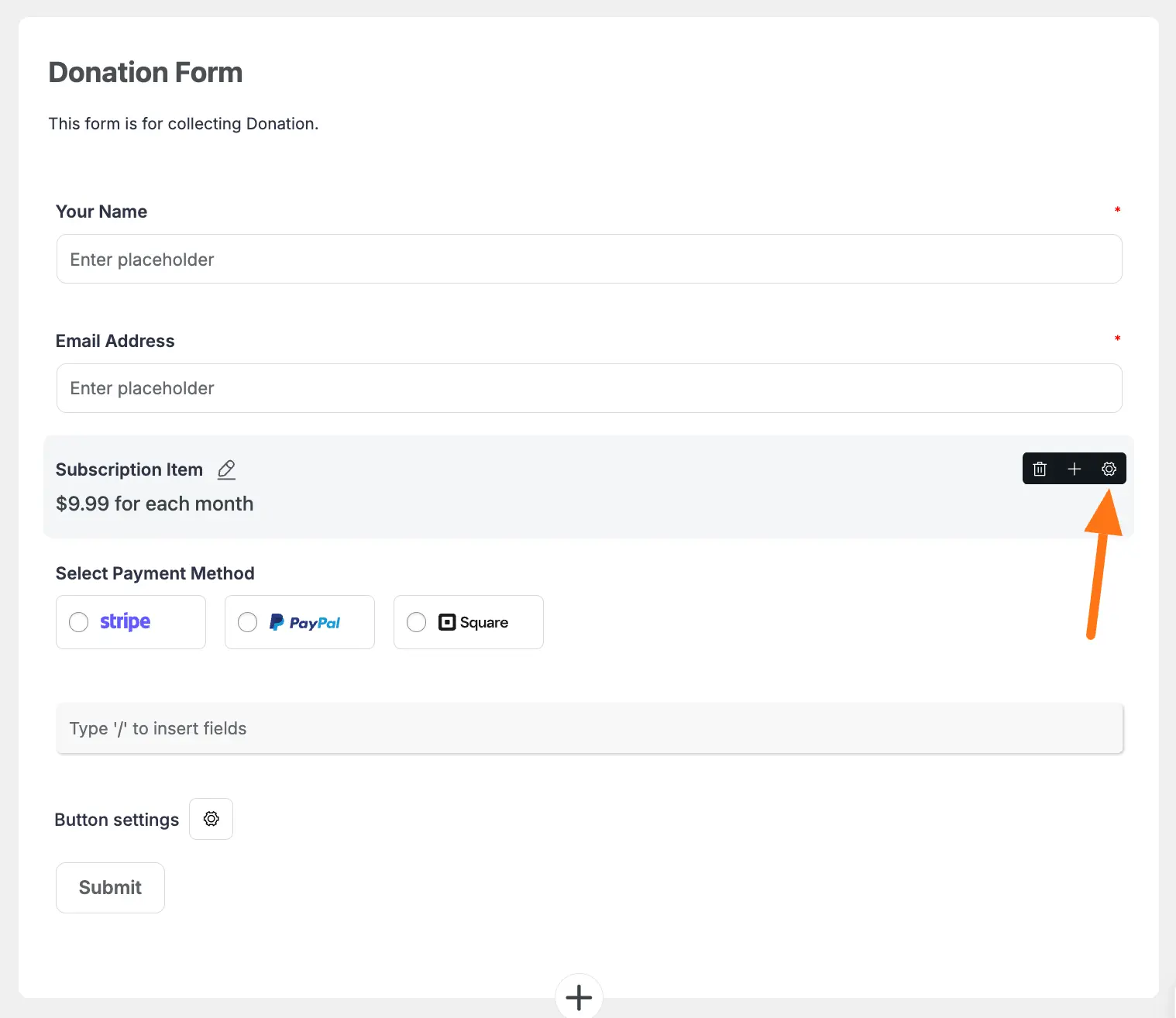The height and width of the screenshot is (1018, 1176).
Task: Click the plus icon in Subscription Item toolbar
Action: coord(1075,469)
